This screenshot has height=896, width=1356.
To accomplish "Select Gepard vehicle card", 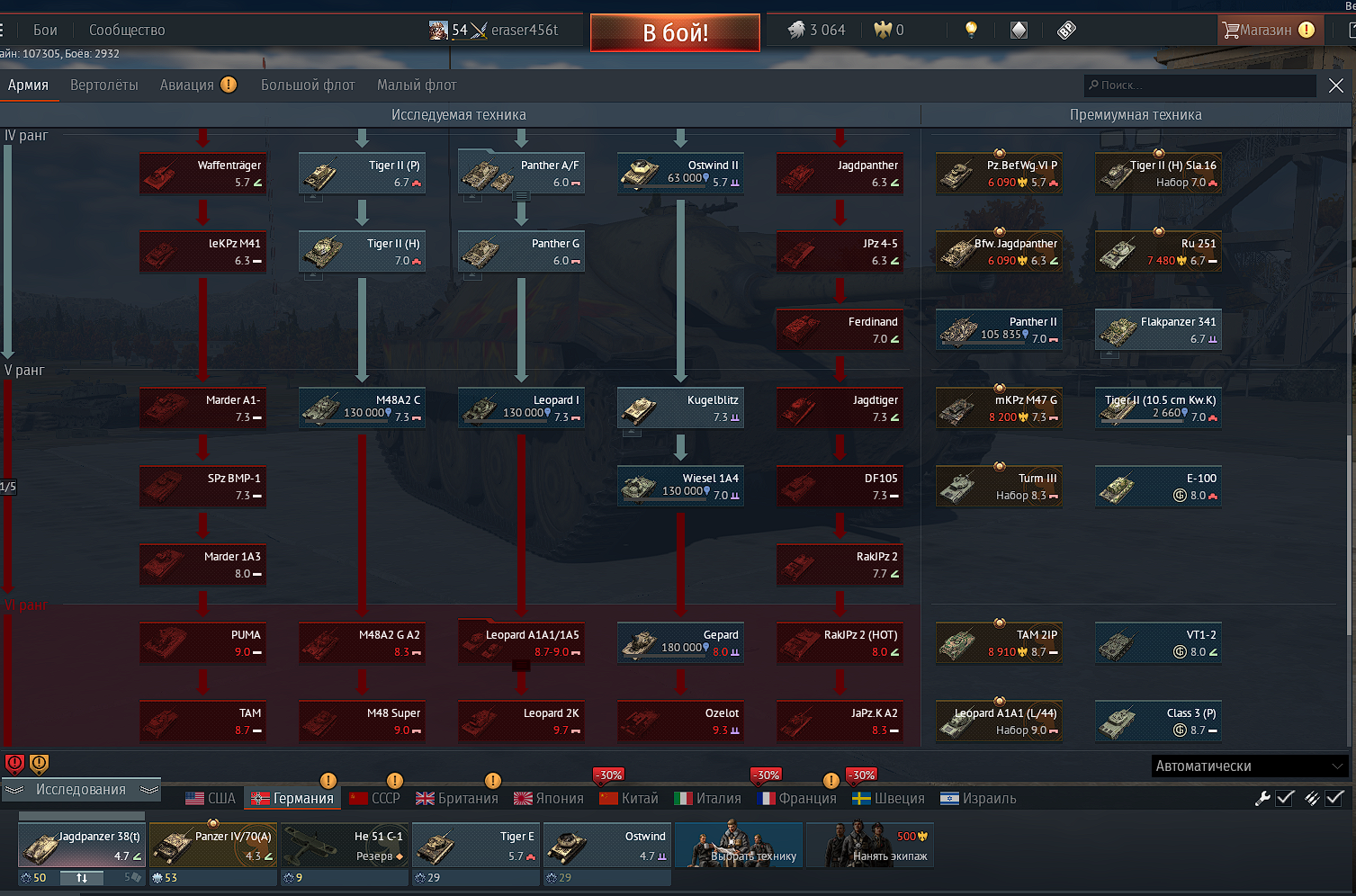I will click(x=680, y=642).
